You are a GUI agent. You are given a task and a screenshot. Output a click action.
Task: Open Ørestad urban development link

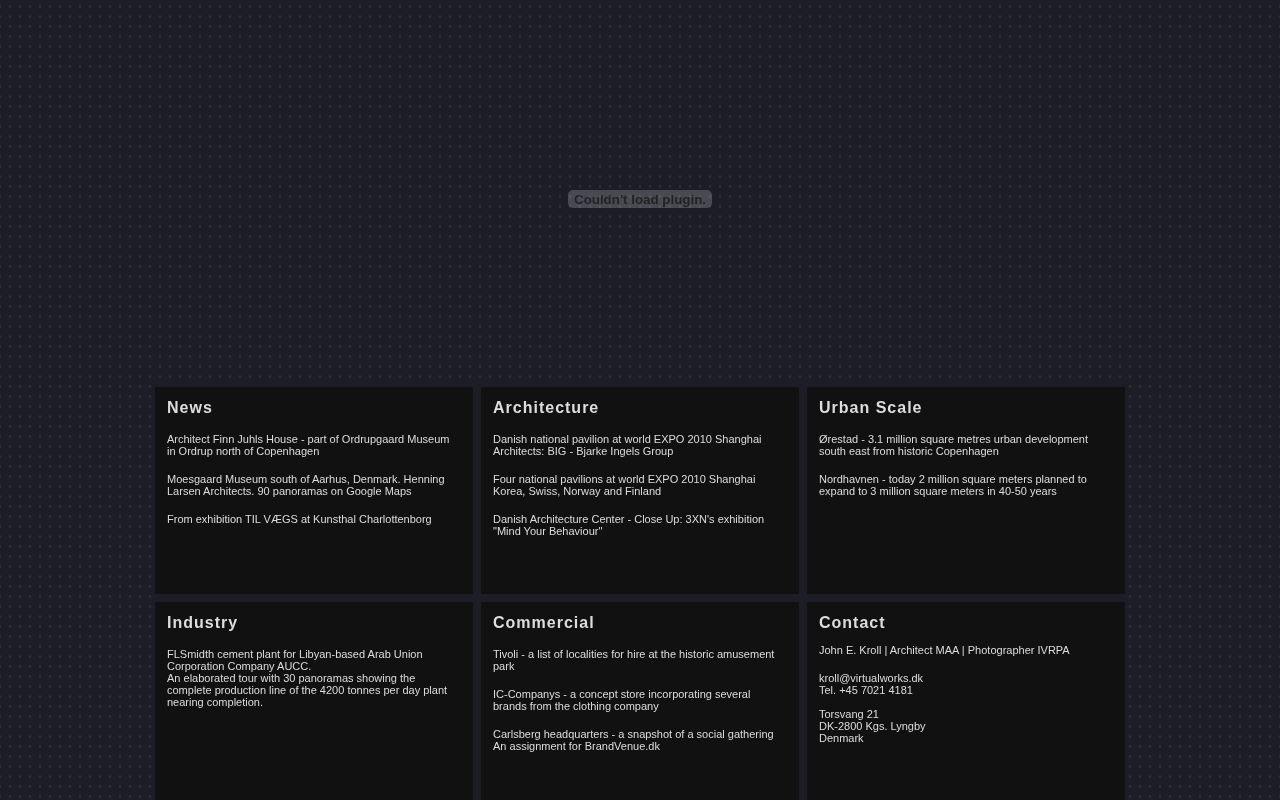click(953, 445)
